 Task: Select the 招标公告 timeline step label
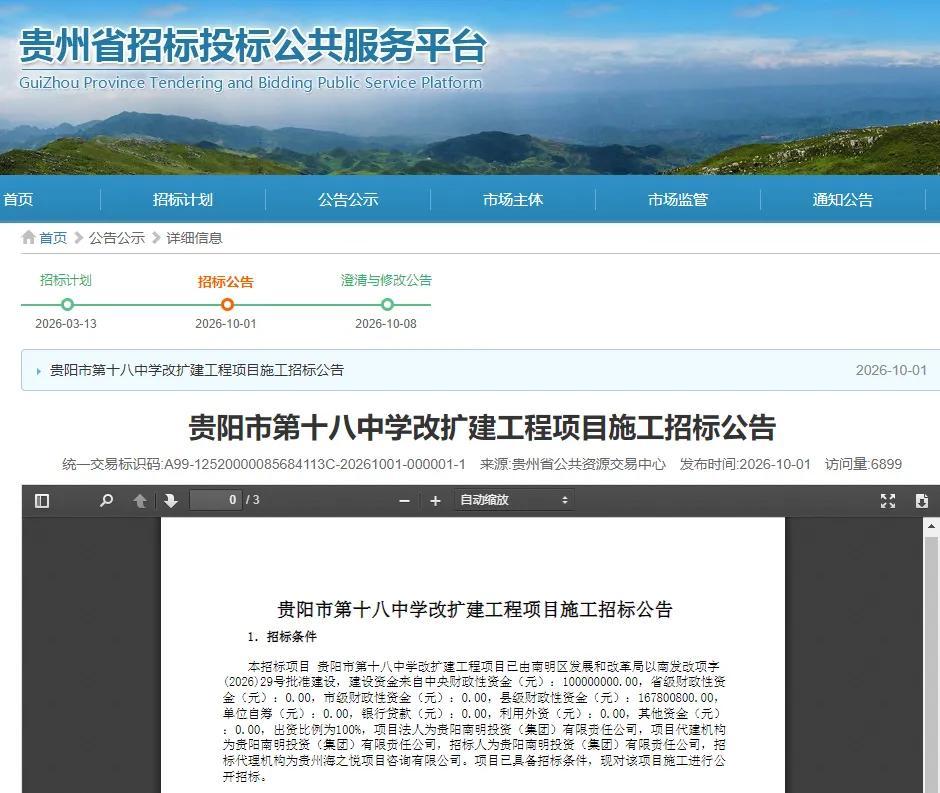tap(226, 282)
